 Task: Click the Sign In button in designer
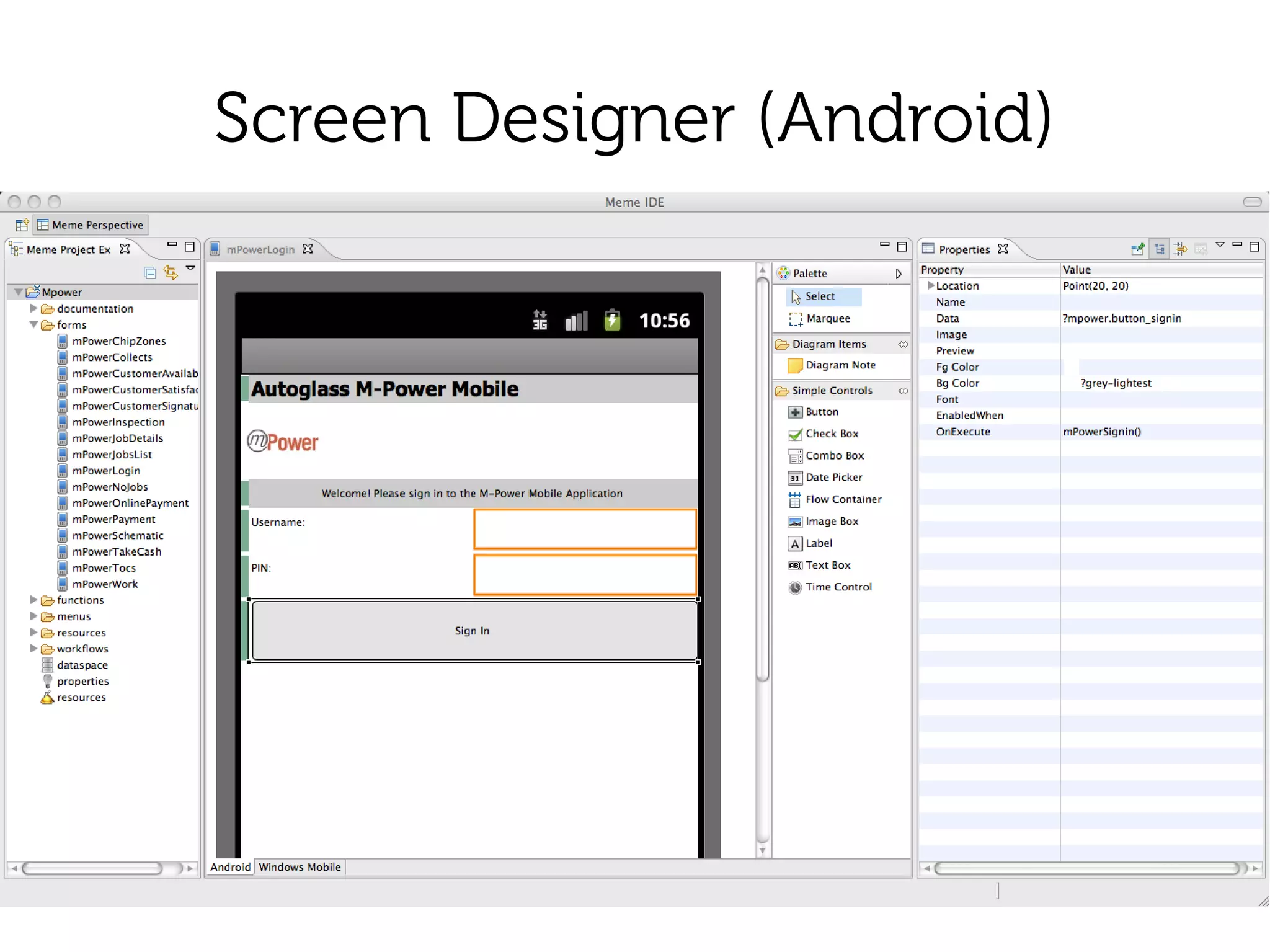click(474, 630)
